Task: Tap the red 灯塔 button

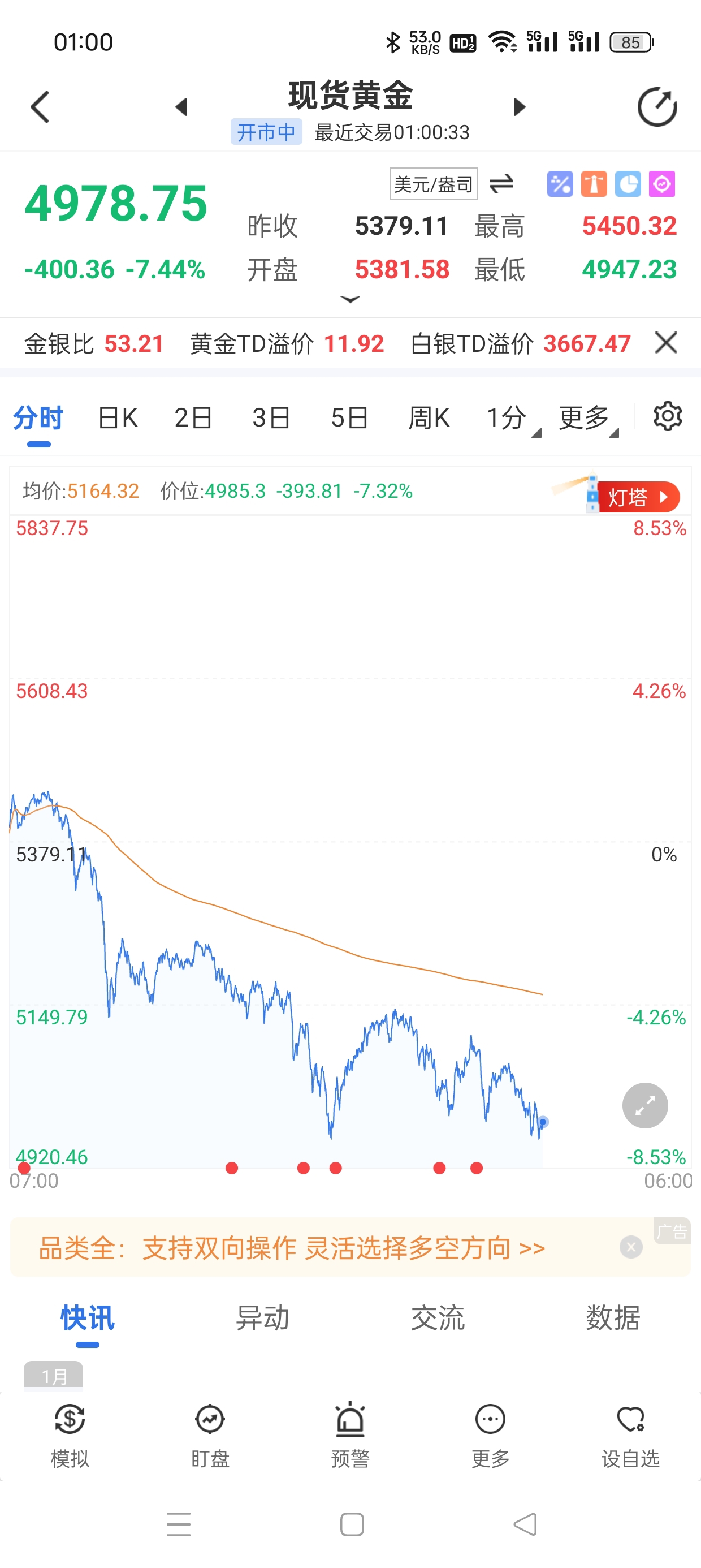Action: tap(638, 497)
